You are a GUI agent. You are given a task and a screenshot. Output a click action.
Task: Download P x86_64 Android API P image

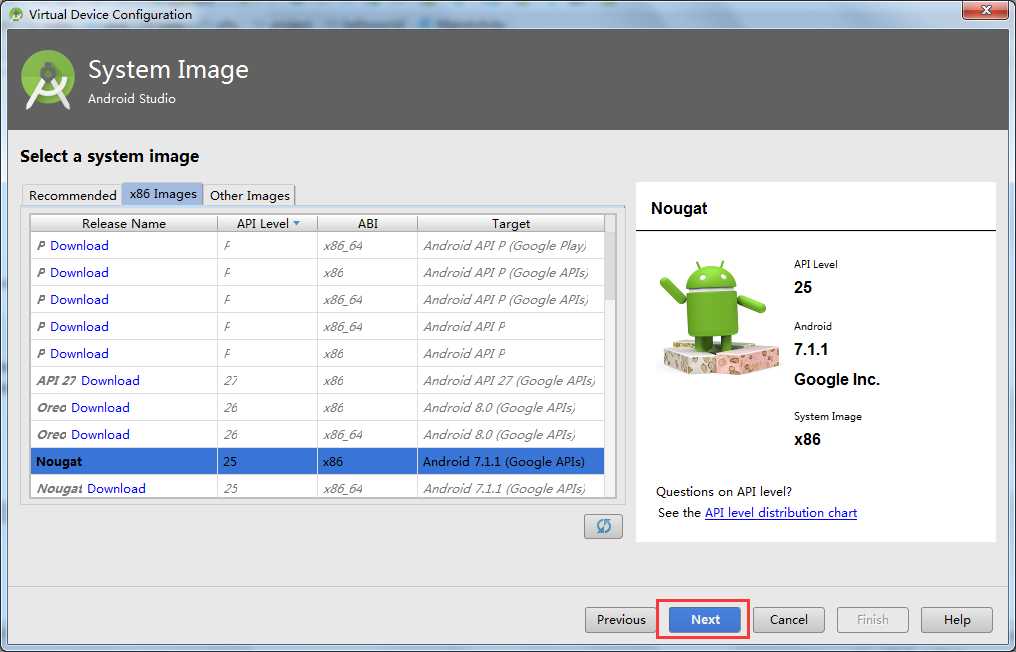[x=79, y=327]
